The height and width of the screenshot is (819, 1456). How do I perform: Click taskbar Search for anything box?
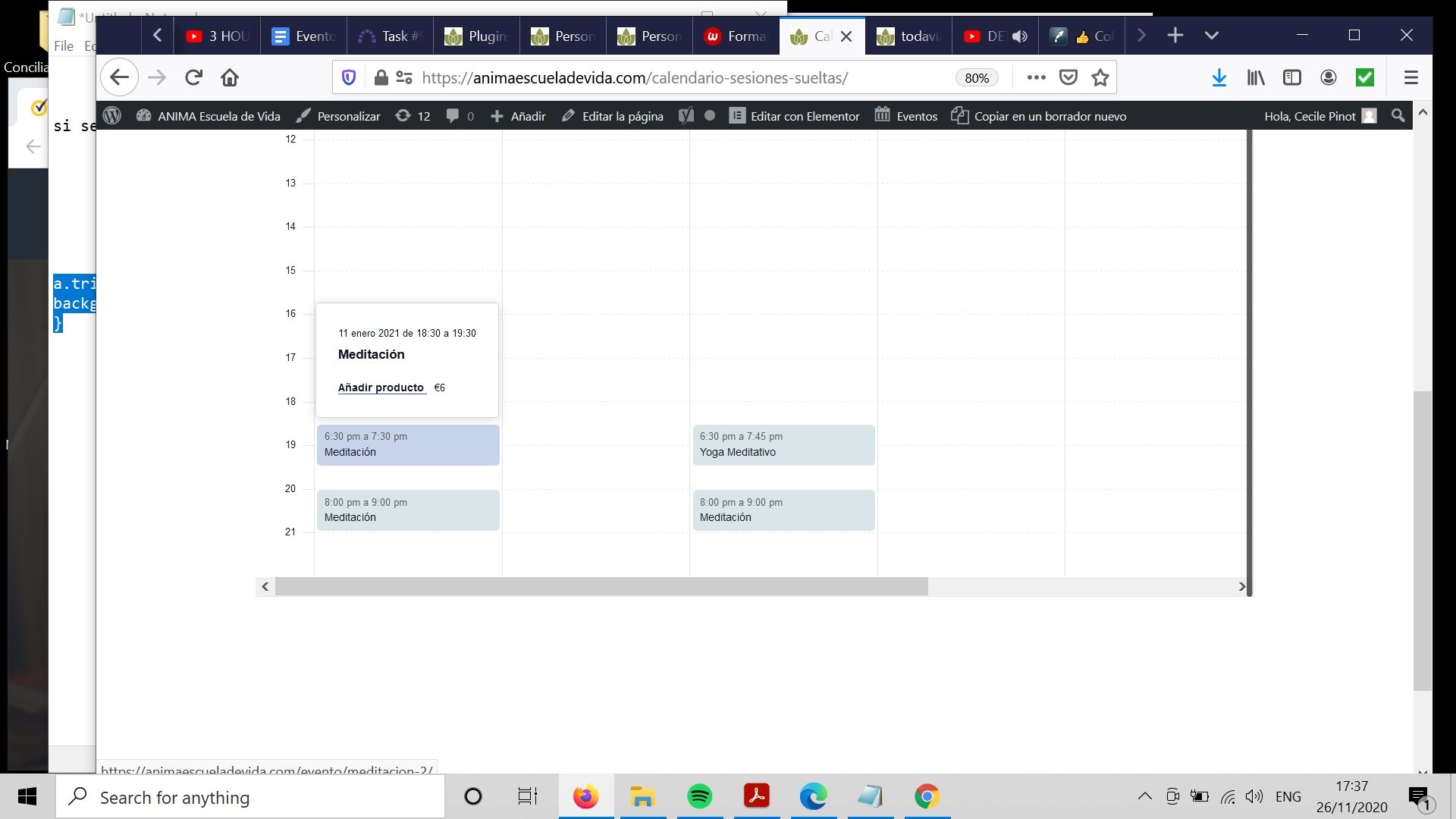point(250,797)
